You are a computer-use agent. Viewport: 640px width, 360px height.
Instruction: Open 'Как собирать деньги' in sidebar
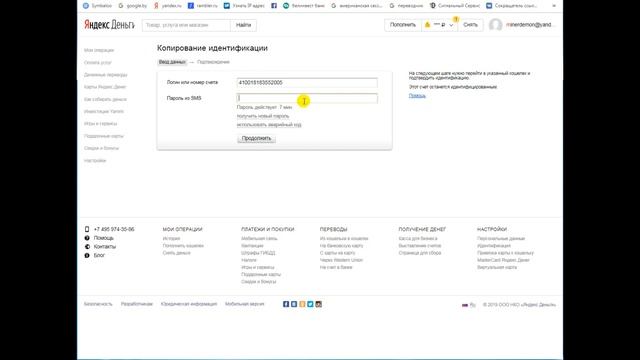coord(105,99)
